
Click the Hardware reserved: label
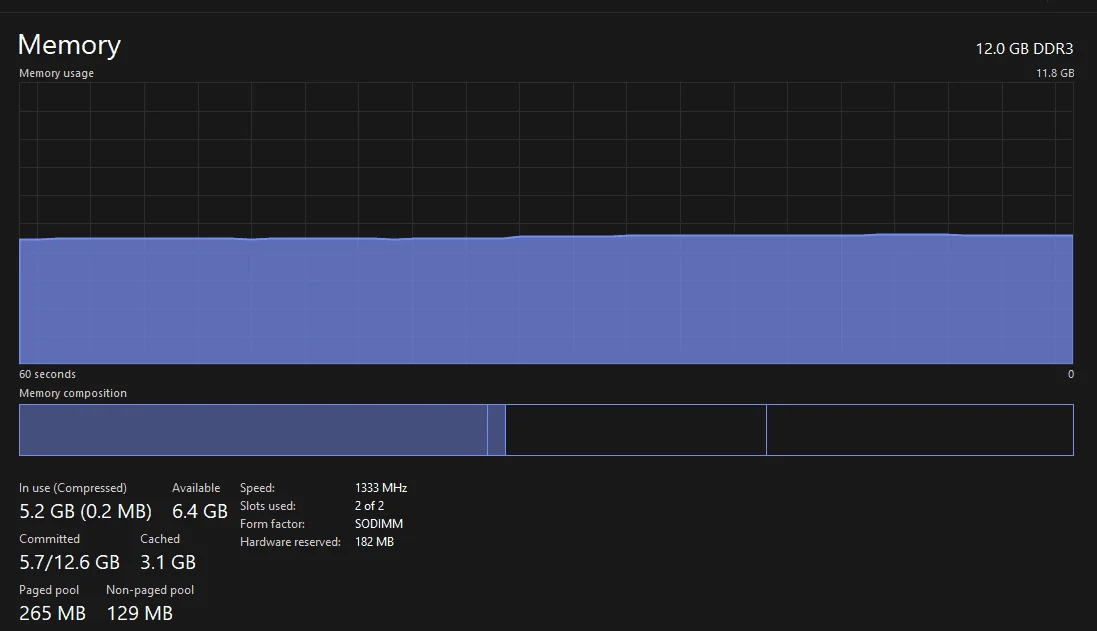(290, 542)
